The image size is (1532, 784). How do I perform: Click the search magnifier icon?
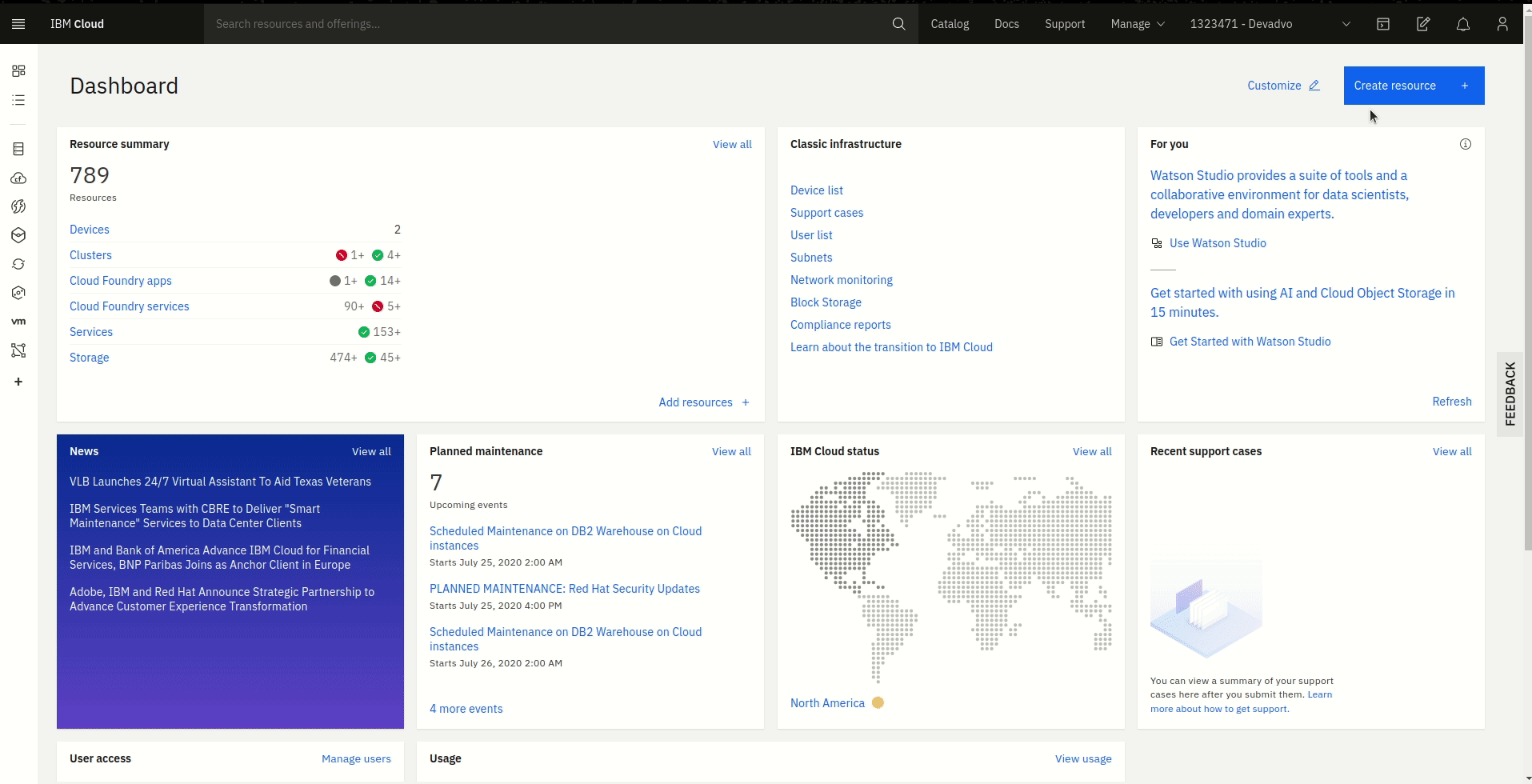[898, 24]
